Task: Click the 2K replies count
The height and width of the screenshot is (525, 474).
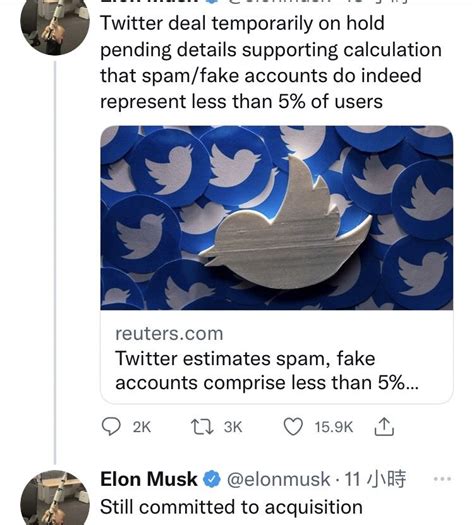Action: pos(142,427)
